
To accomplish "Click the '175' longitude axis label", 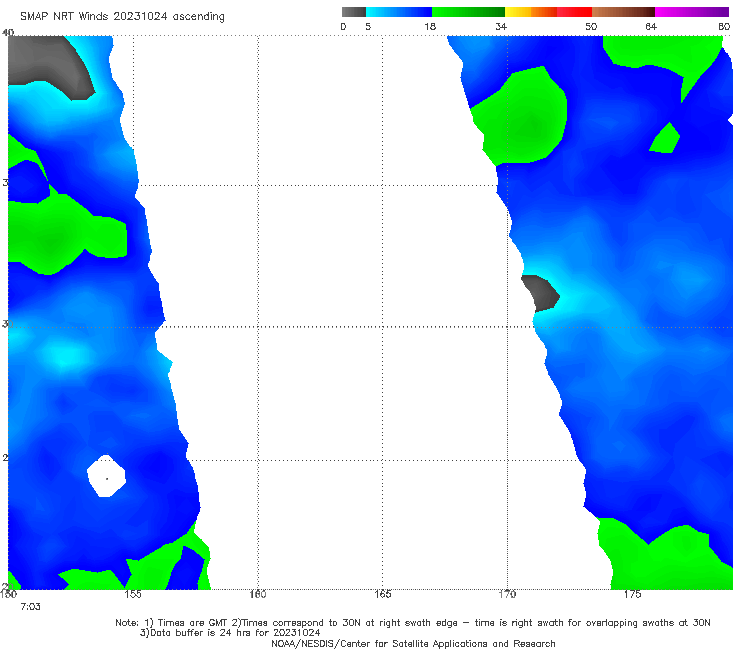I will (x=632, y=594).
